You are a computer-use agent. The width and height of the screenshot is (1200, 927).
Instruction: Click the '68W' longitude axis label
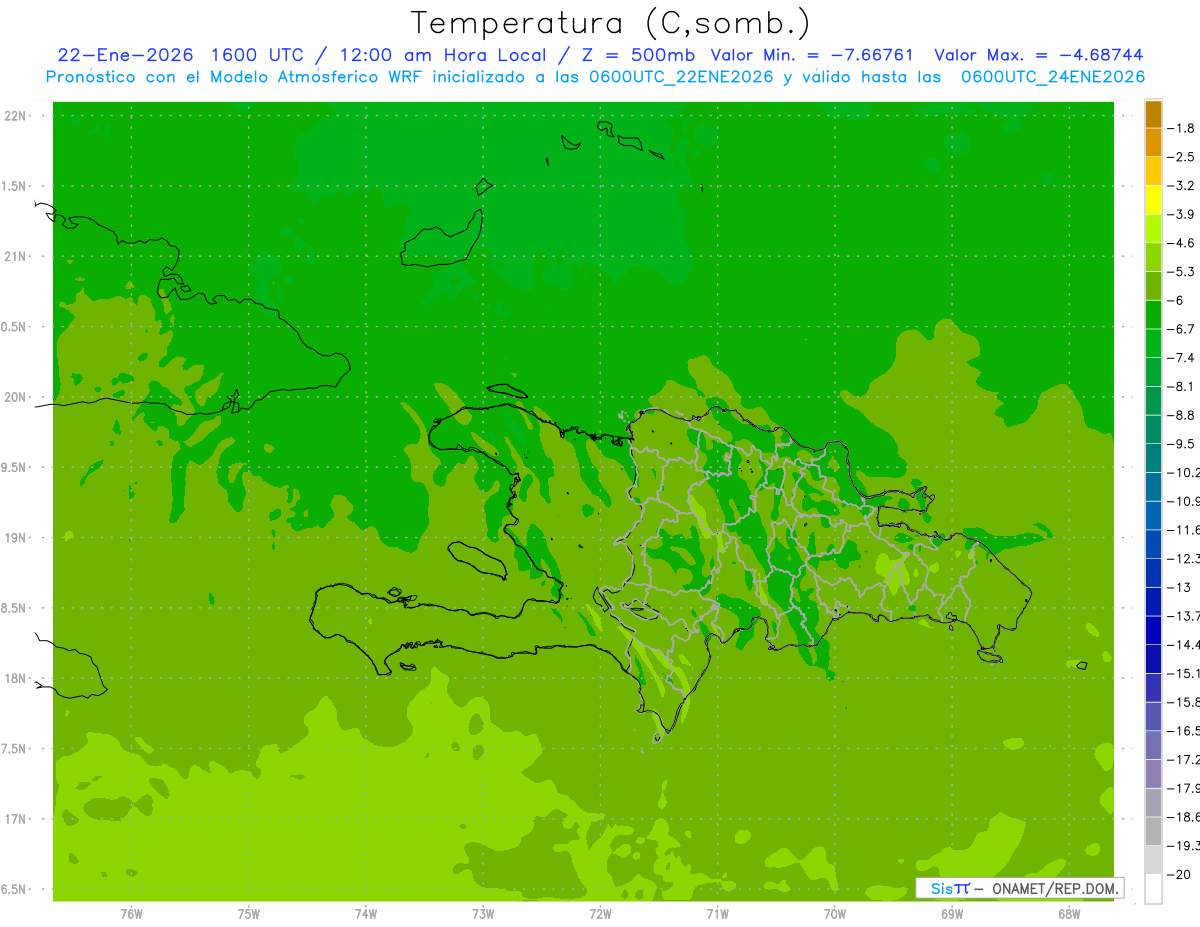[x=1069, y=914]
